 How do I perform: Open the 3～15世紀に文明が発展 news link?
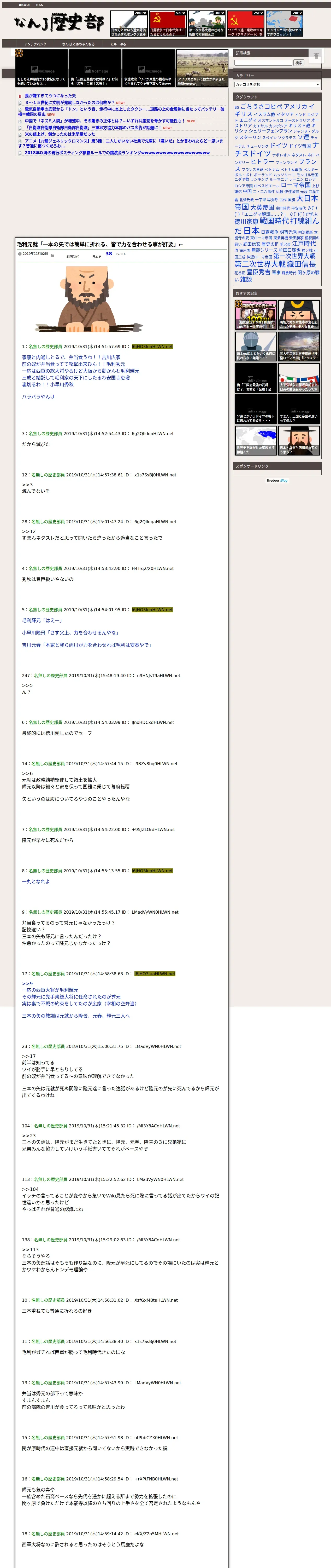pyautogui.click(x=70, y=103)
